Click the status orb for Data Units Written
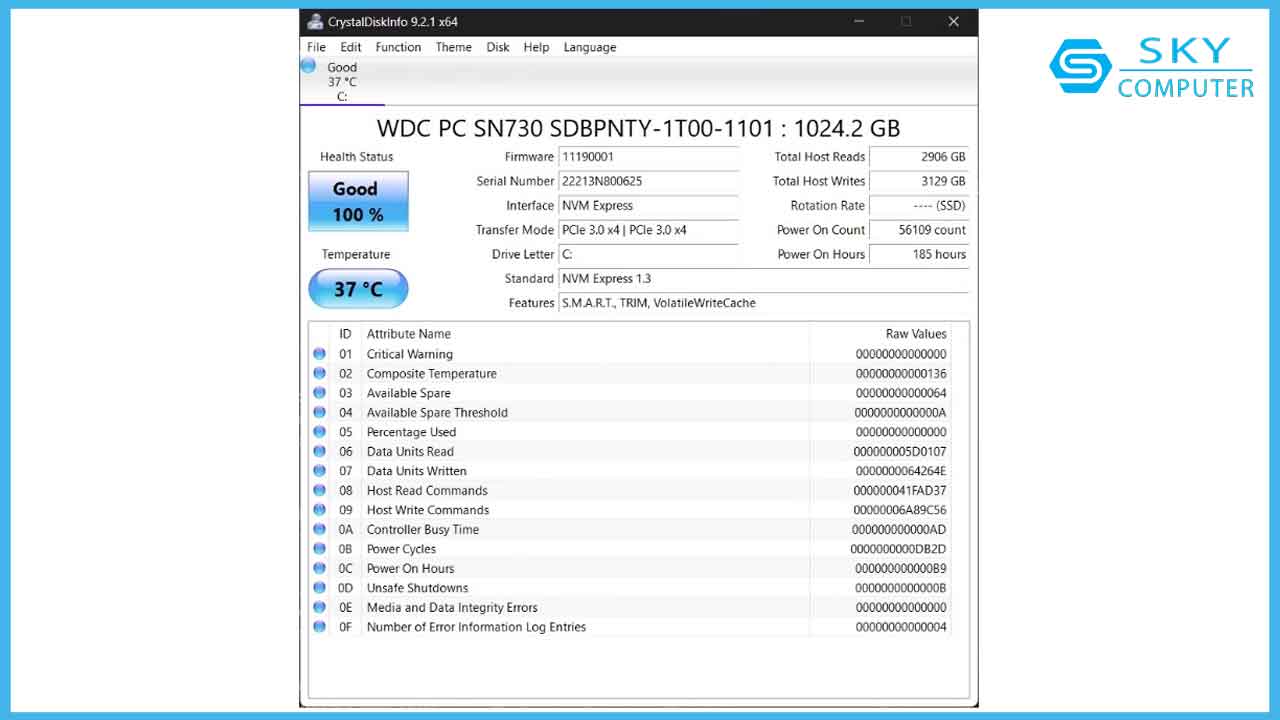This screenshot has width=1280, height=720. [x=319, y=471]
